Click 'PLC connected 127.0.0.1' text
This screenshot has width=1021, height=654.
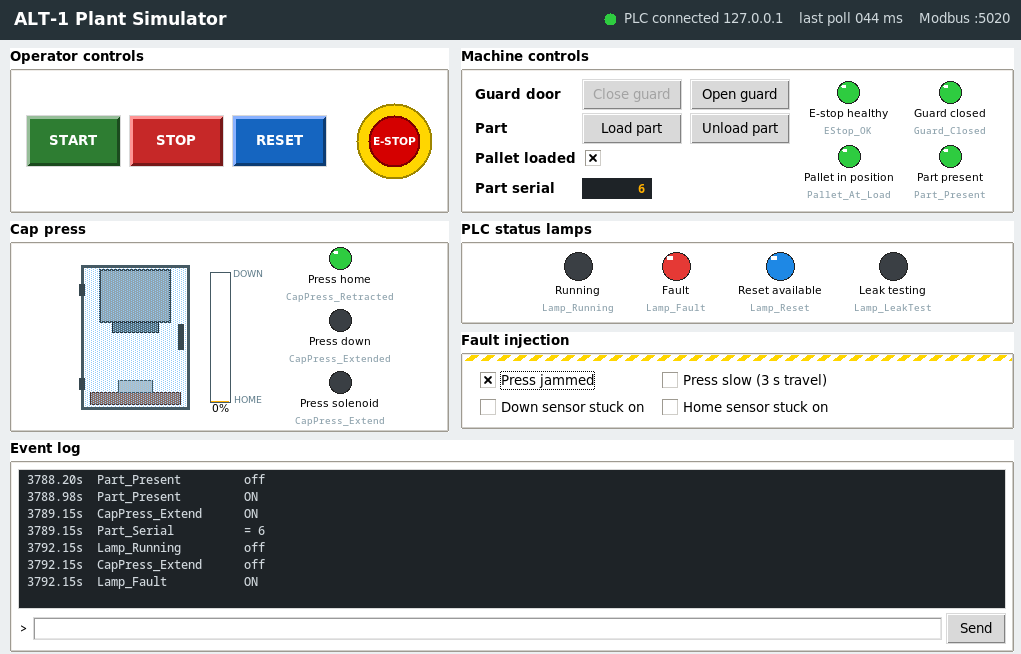(x=703, y=18)
